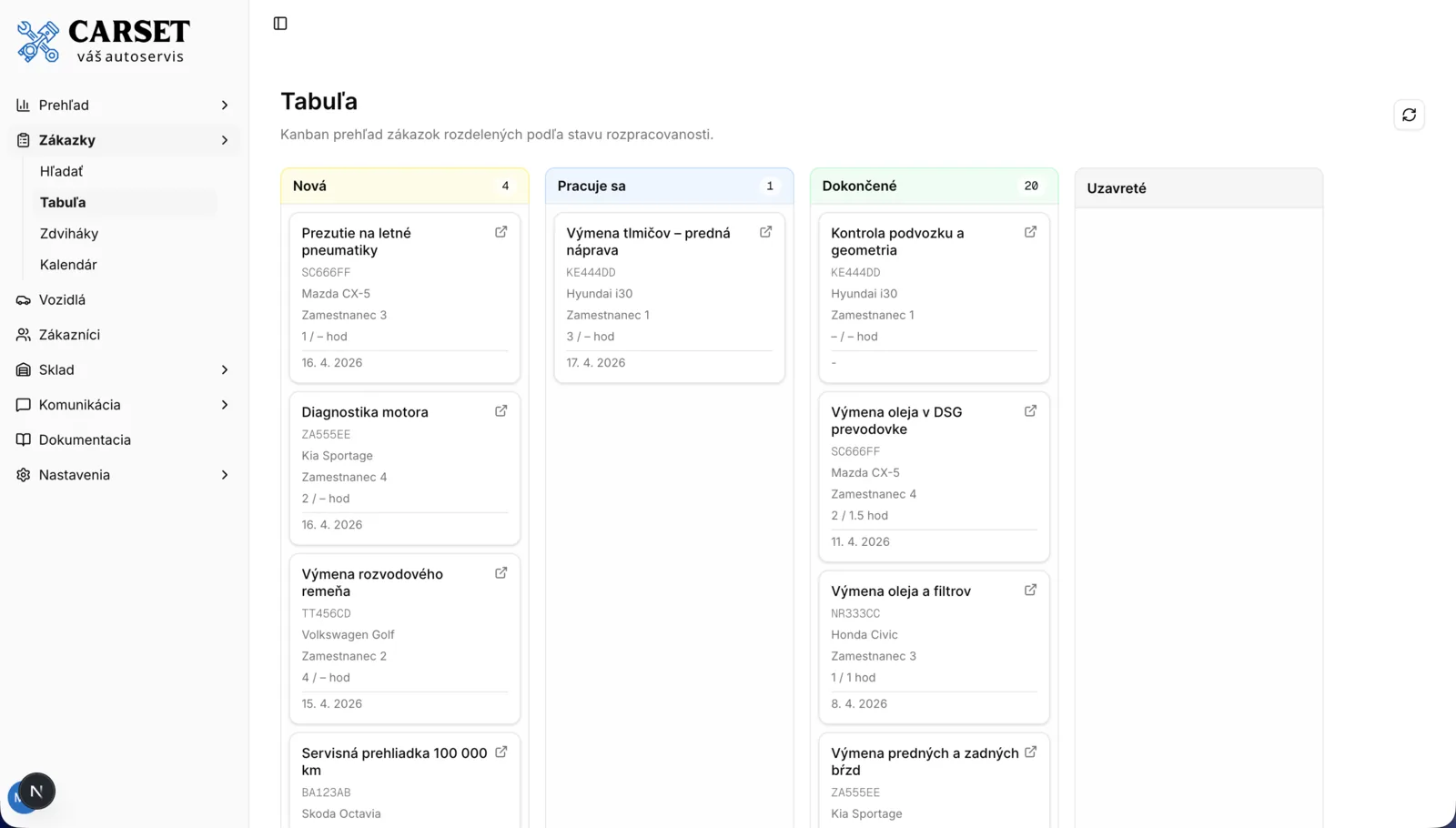This screenshot has width=1456, height=828.
Task: Click plate number TT456CD
Action: tap(326, 613)
